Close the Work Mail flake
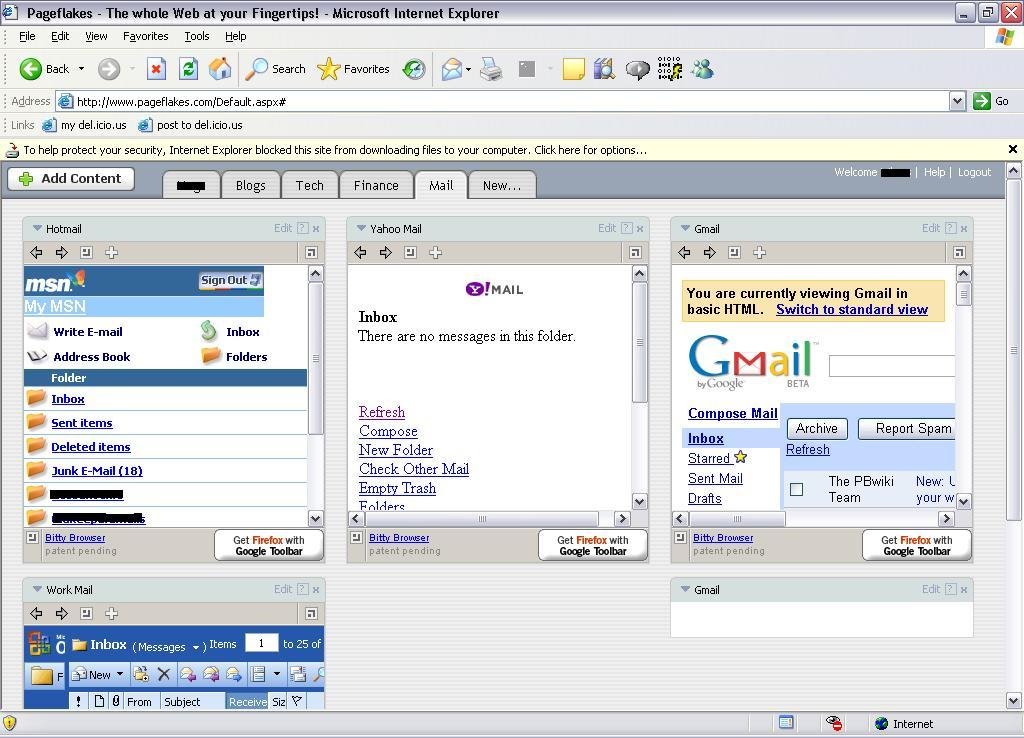Viewport: 1024px width, 738px height. (x=316, y=590)
